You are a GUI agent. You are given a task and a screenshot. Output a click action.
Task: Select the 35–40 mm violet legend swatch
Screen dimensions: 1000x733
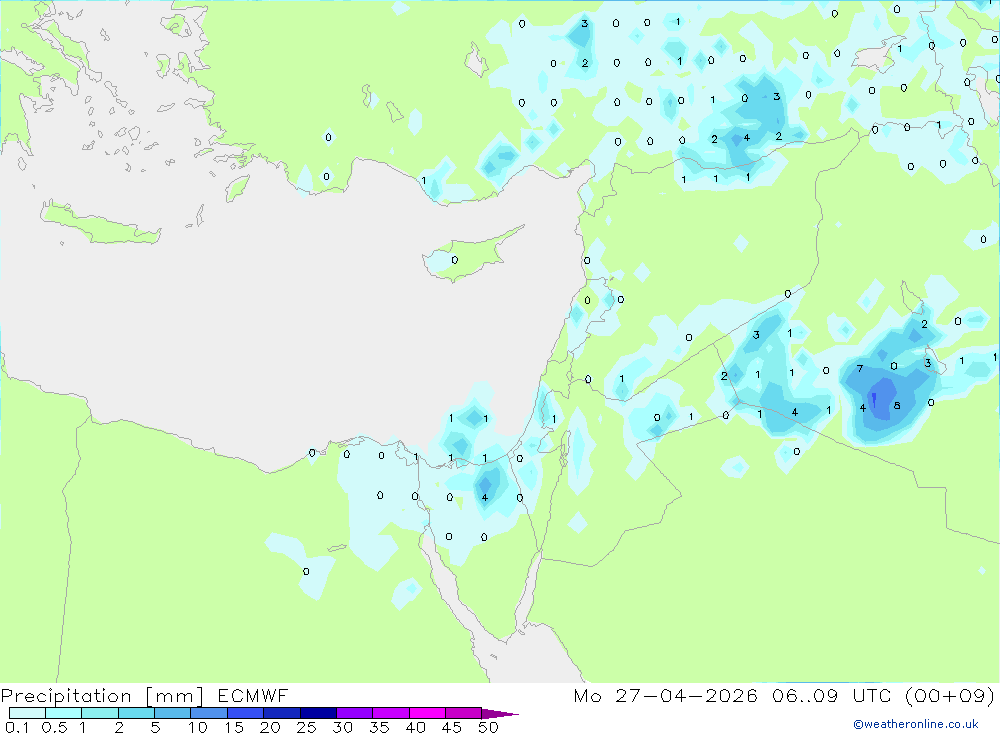click(x=391, y=713)
